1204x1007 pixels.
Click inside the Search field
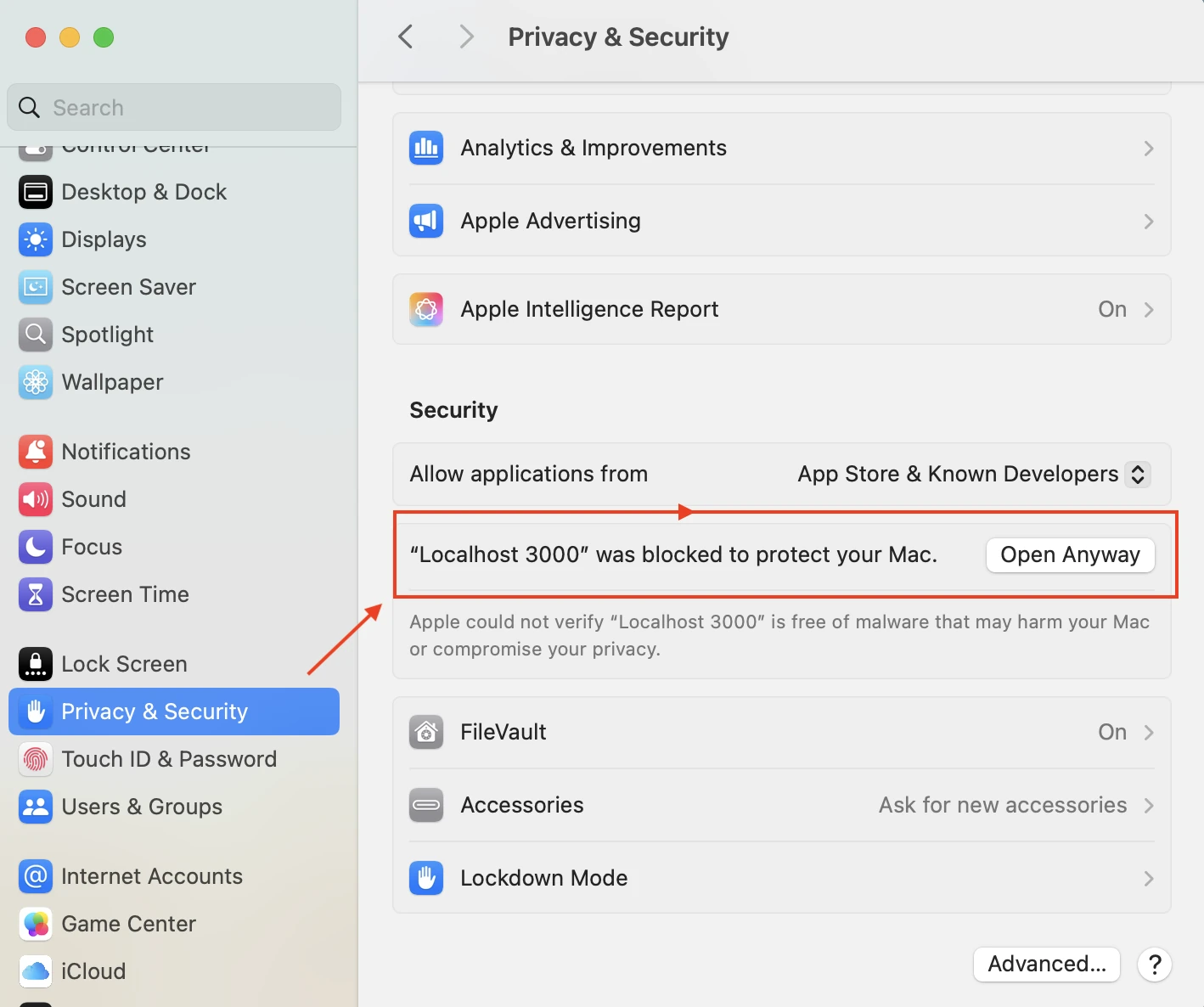point(173,107)
